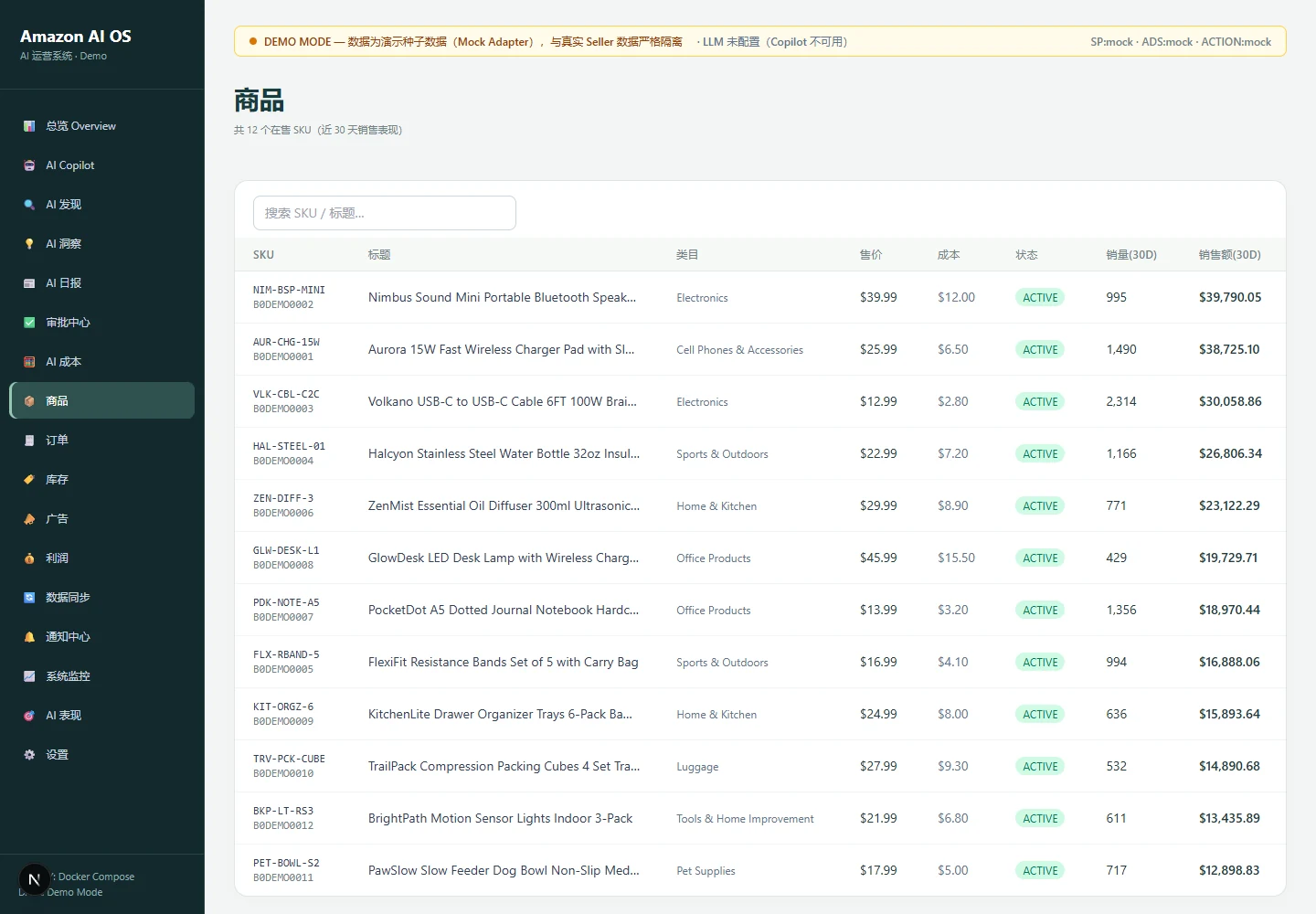Click the PawSlow Slow Feeder Dog Bowl title

[x=504, y=870]
